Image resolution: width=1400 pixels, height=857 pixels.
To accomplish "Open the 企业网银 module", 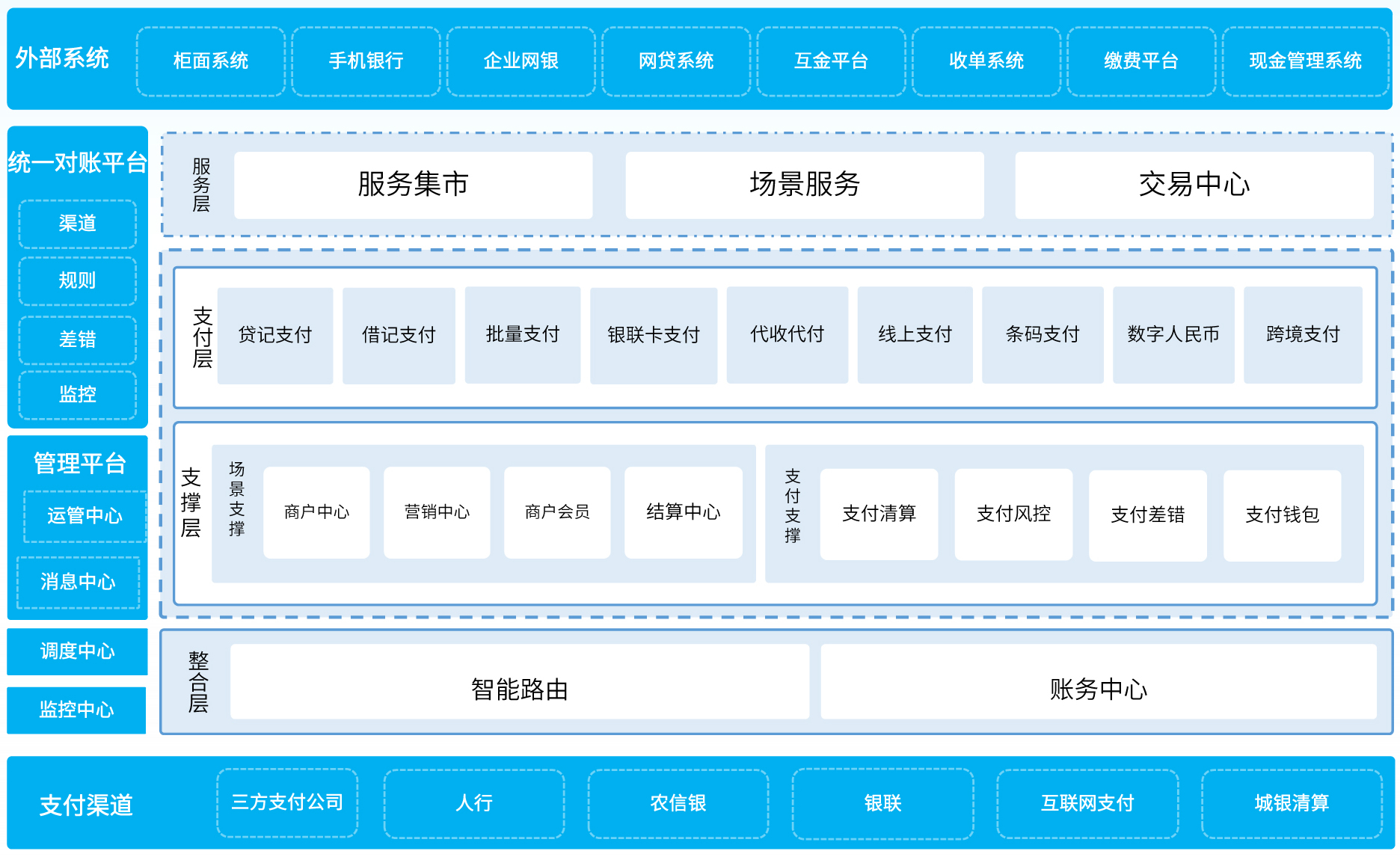I will [521, 61].
